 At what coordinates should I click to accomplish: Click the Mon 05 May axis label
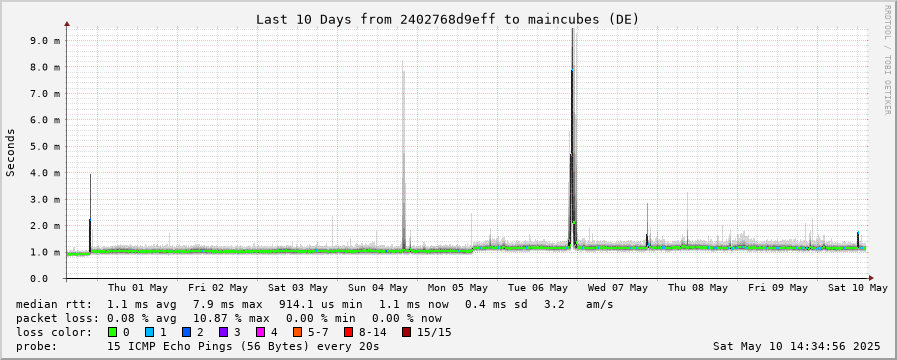point(458,287)
